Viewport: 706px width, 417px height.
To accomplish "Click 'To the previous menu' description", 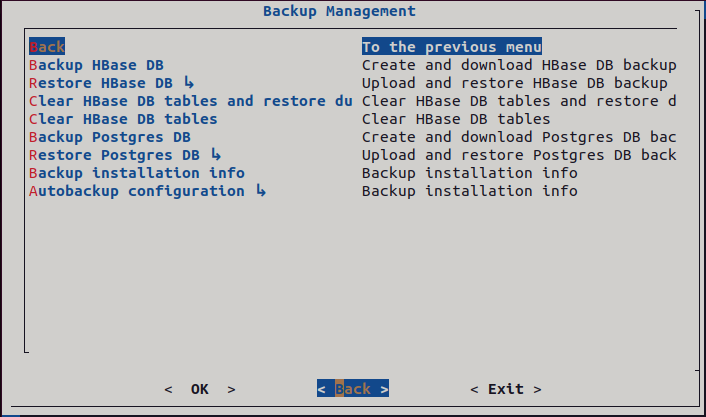I will [x=452, y=47].
